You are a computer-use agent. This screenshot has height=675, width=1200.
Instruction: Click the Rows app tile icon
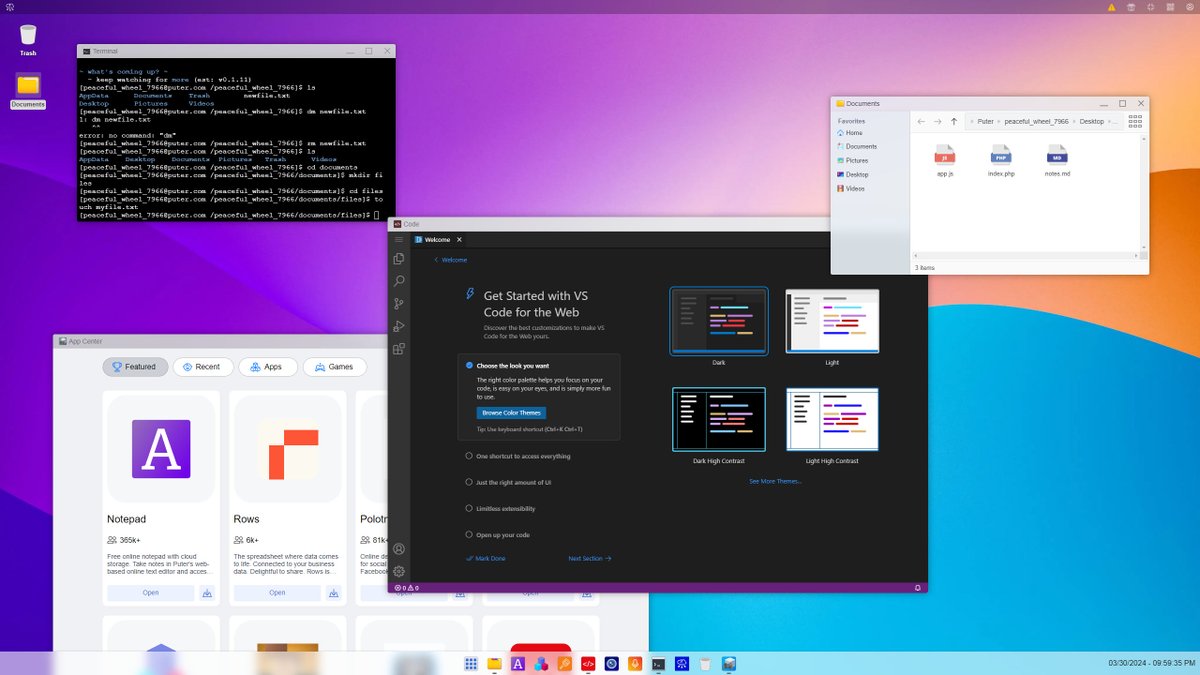tap(288, 448)
